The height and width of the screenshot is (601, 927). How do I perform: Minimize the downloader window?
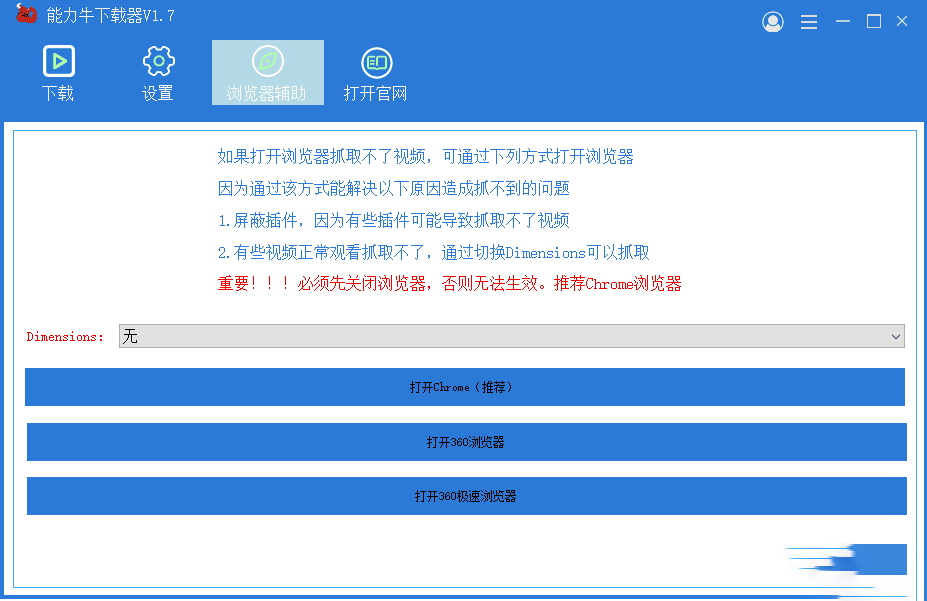click(x=842, y=22)
